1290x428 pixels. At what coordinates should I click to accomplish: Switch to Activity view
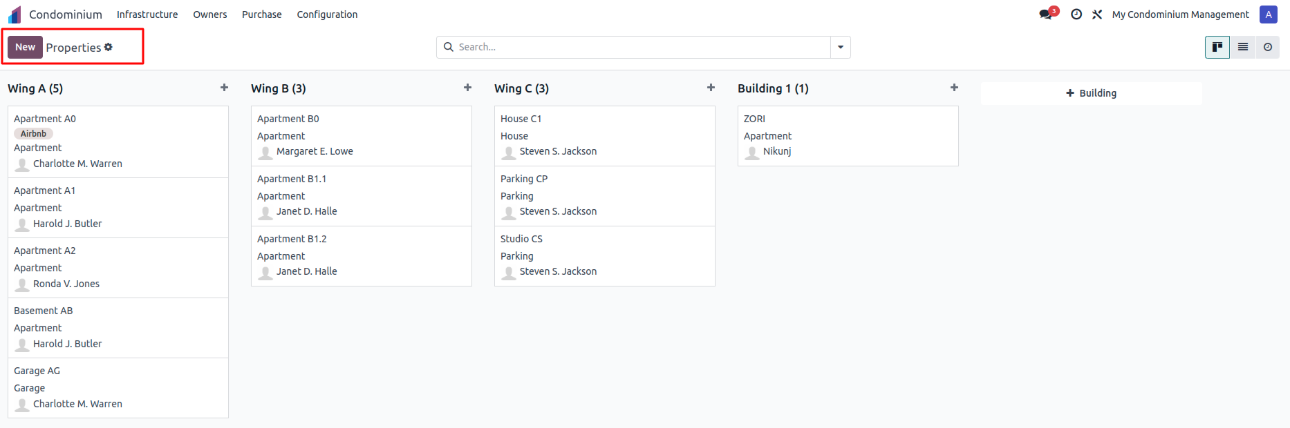(x=1267, y=47)
